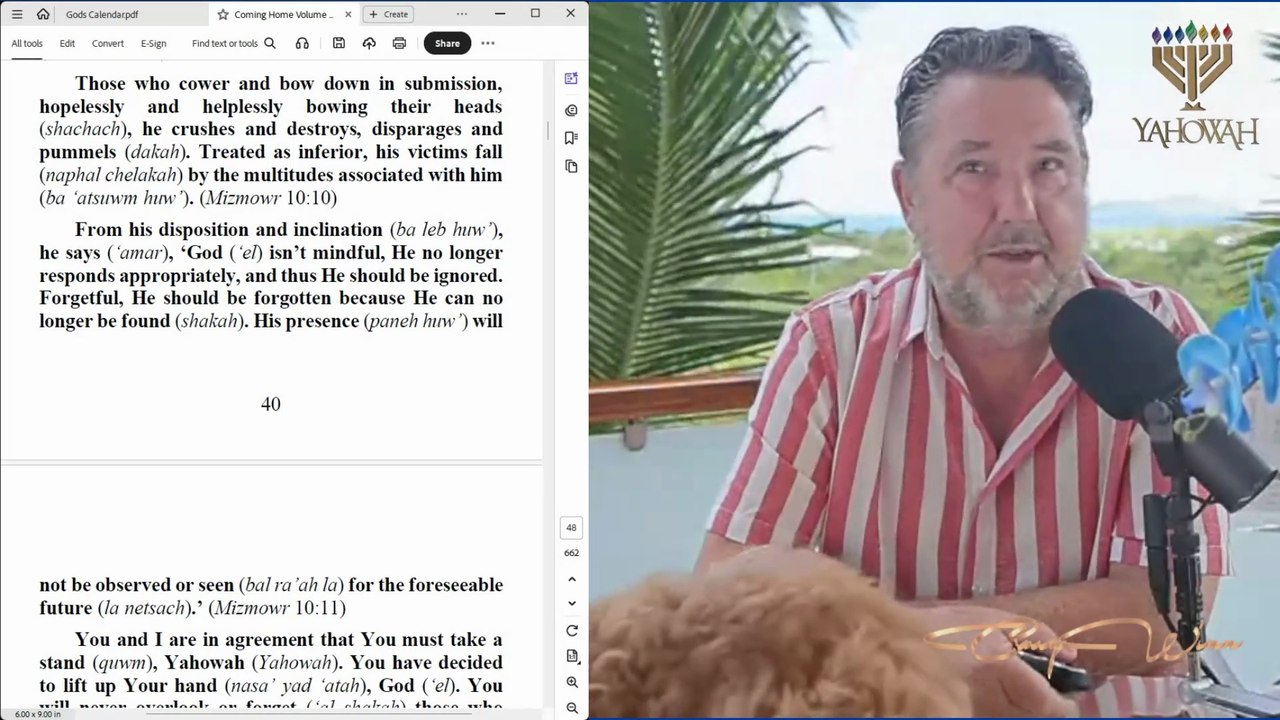Open the E-Sign tool
1280x720 pixels.
coord(153,43)
